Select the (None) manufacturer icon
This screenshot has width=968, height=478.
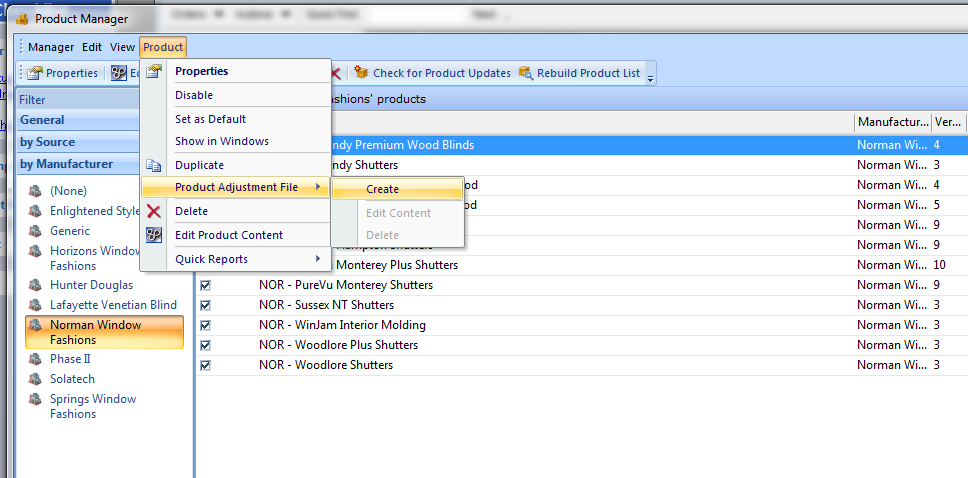(35, 191)
